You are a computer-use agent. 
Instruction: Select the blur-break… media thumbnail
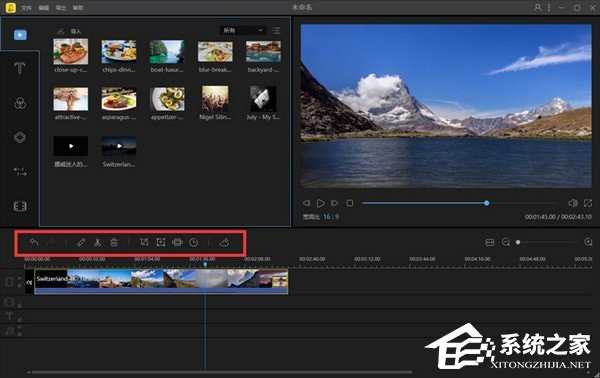point(215,52)
